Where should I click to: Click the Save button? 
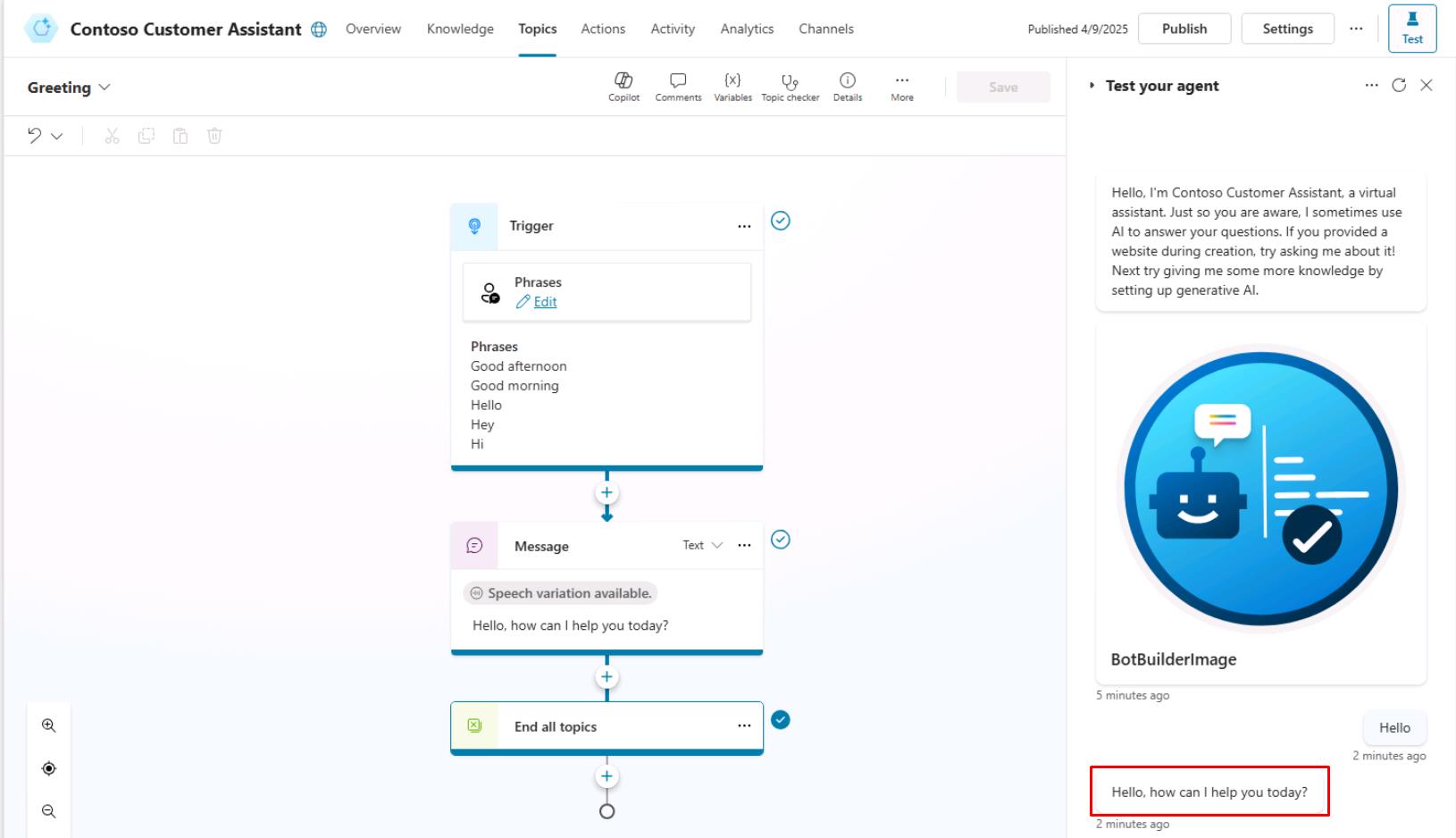[x=1003, y=87]
